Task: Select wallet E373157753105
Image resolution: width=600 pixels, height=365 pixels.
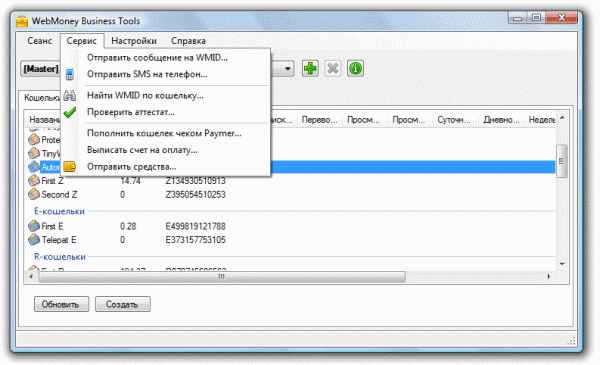Action: pos(196,240)
